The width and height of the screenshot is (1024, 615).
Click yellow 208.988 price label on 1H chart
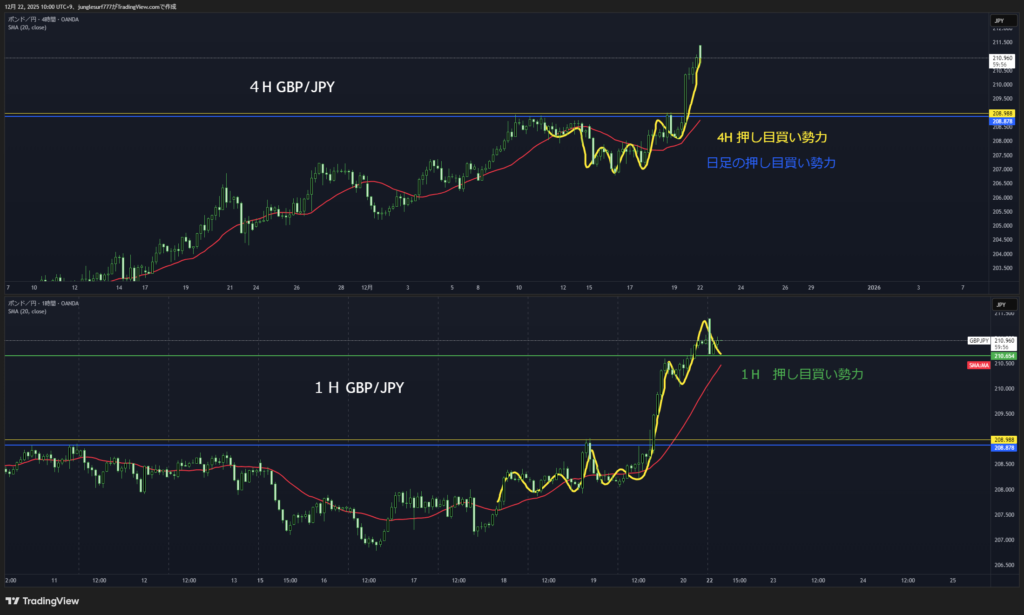coord(1003,439)
